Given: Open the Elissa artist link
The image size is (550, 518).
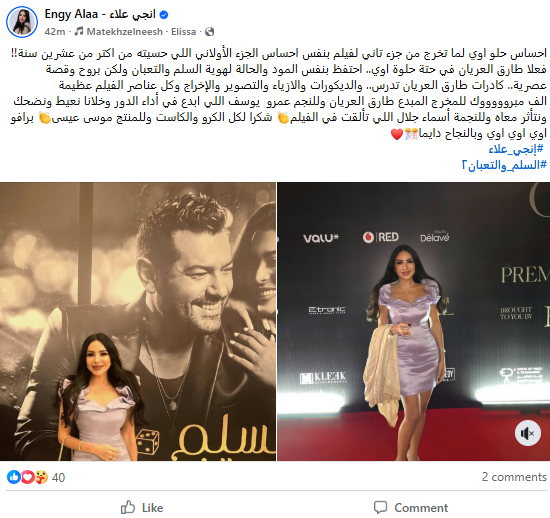Looking at the screenshot, I should tap(183, 32).
